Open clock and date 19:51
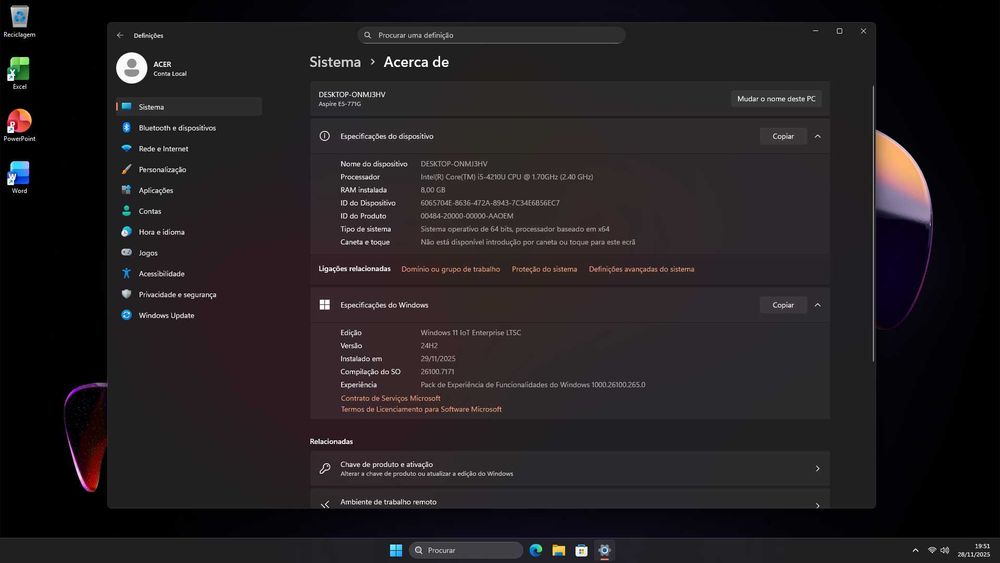Screen dimensions: 1000x563 974,550
